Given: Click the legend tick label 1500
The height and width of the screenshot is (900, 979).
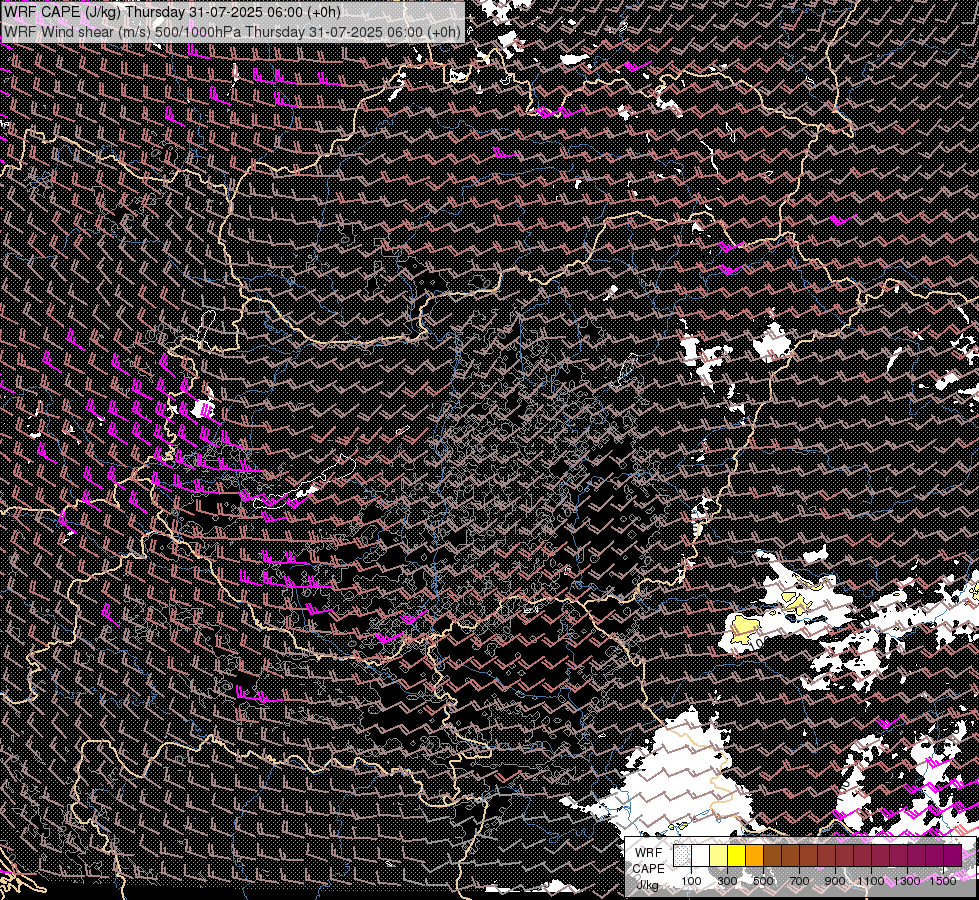Looking at the screenshot, I should [943, 881].
